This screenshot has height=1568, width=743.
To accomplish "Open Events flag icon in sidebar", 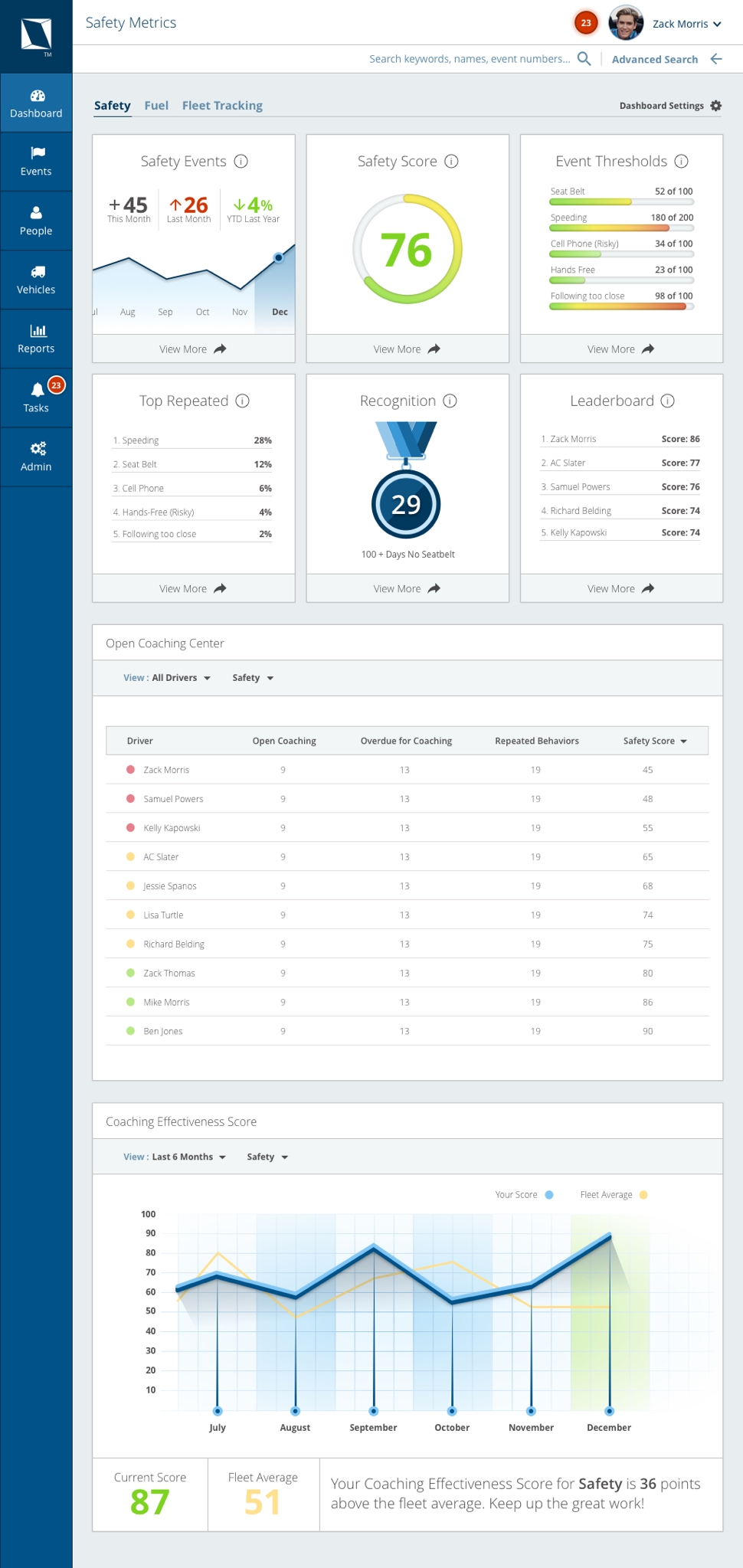I will (38, 152).
